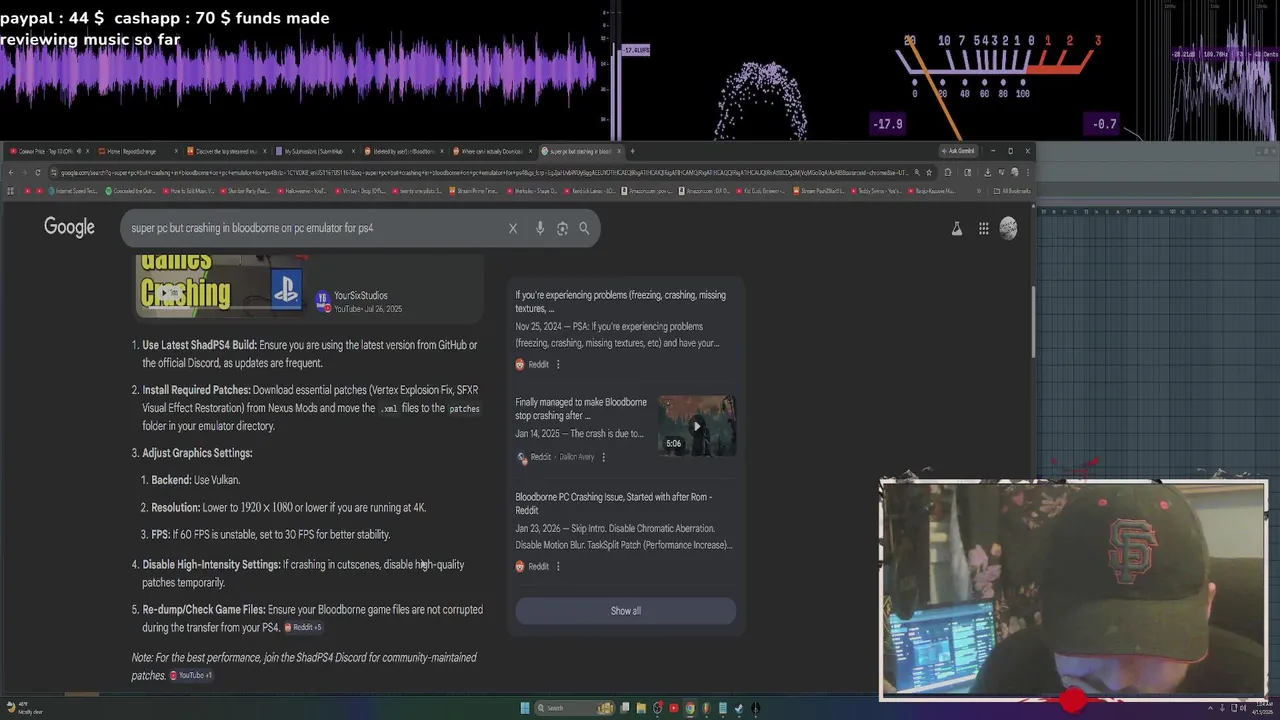This screenshot has width=1280, height=720.
Task: Open the Ask Gemini button
Action: (958, 151)
